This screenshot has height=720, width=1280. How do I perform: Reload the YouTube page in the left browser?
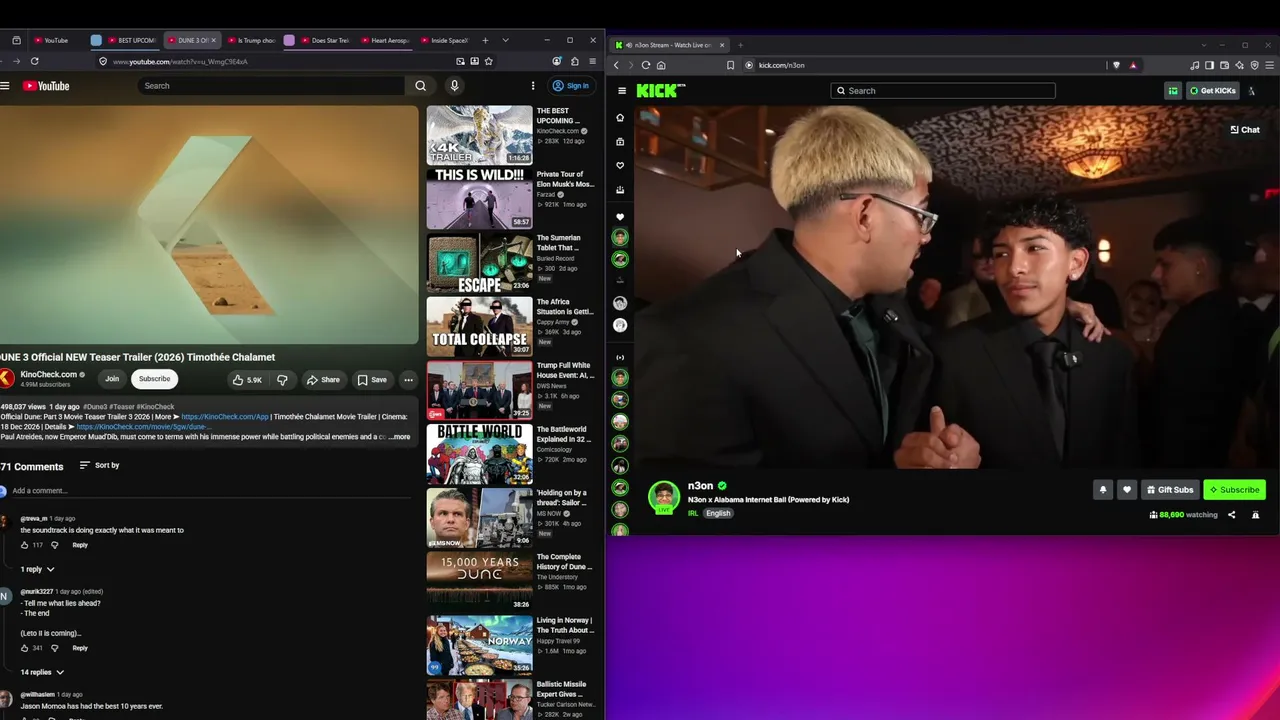(34, 61)
